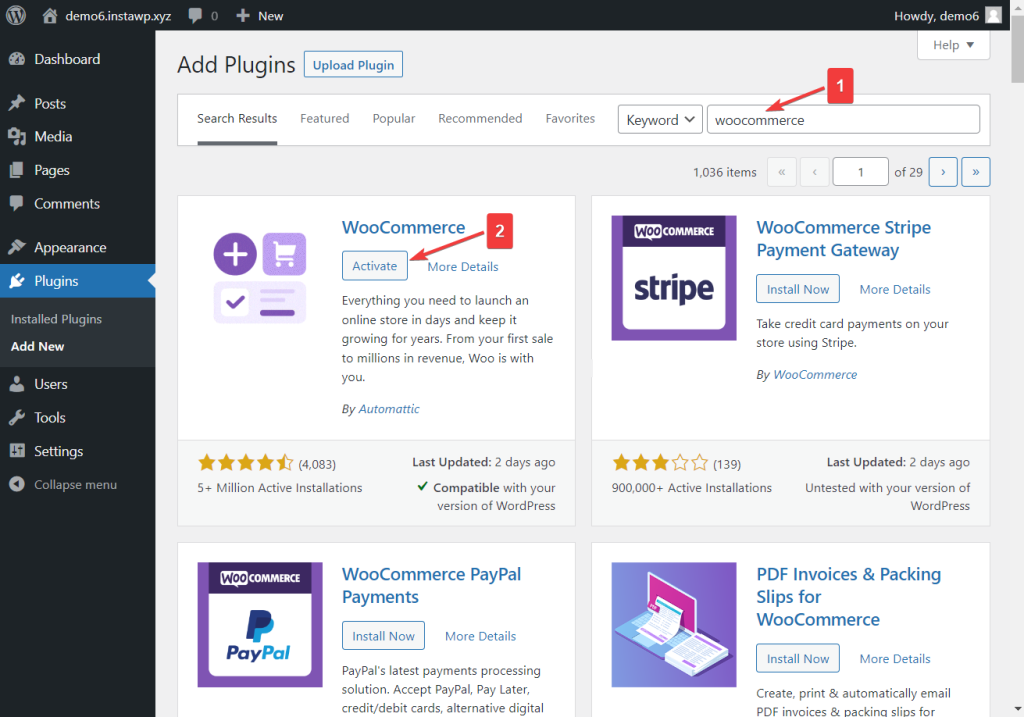Open the Keyword search type dropdown
Image resolution: width=1024 pixels, height=717 pixels.
click(660, 120)
